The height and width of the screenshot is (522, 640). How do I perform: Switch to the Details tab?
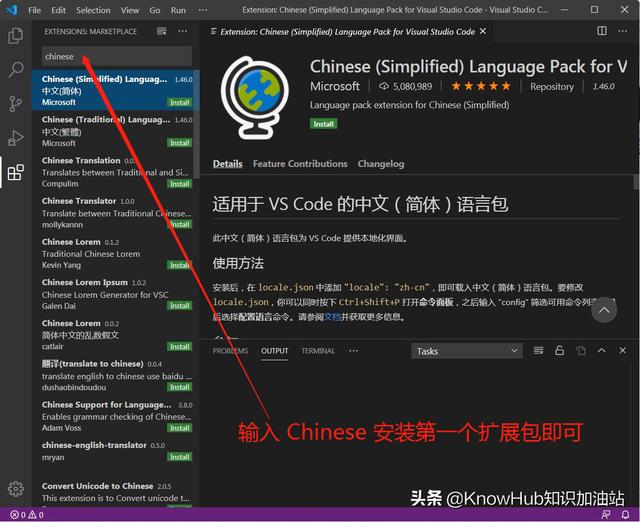tap(227, 164)
